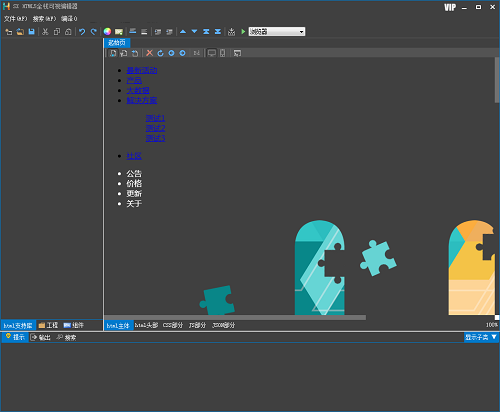The height and width of the screenshot is (412, 500).
Task: Click the scissors cut icon
Action: [x=45, y=32]
